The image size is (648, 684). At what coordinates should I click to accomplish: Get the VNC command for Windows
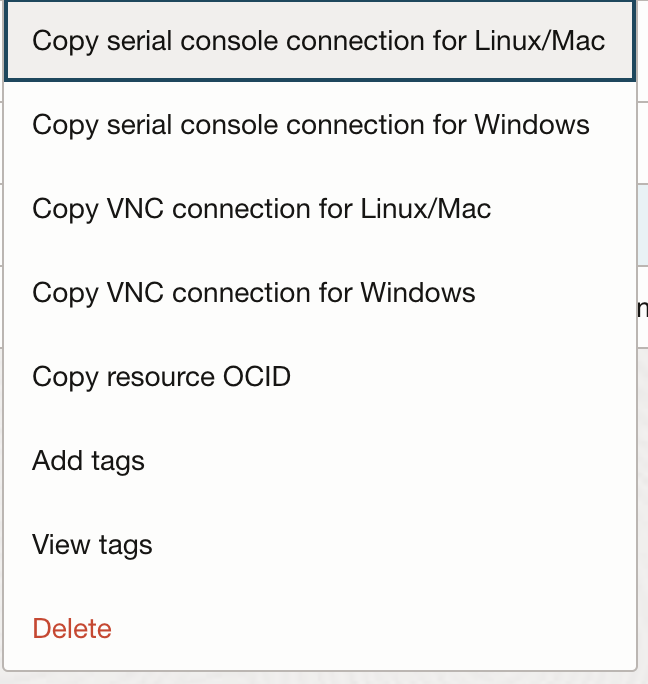(x=254, y=293)
